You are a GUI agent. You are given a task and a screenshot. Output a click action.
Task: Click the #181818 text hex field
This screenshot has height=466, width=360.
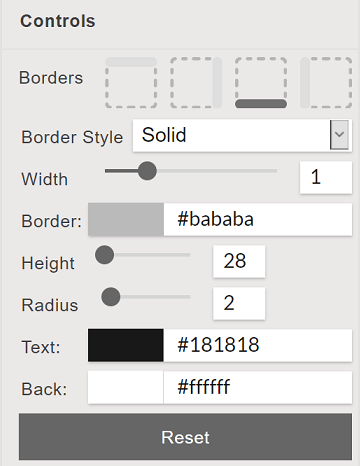pyautogui.click(x=258, y=345)
